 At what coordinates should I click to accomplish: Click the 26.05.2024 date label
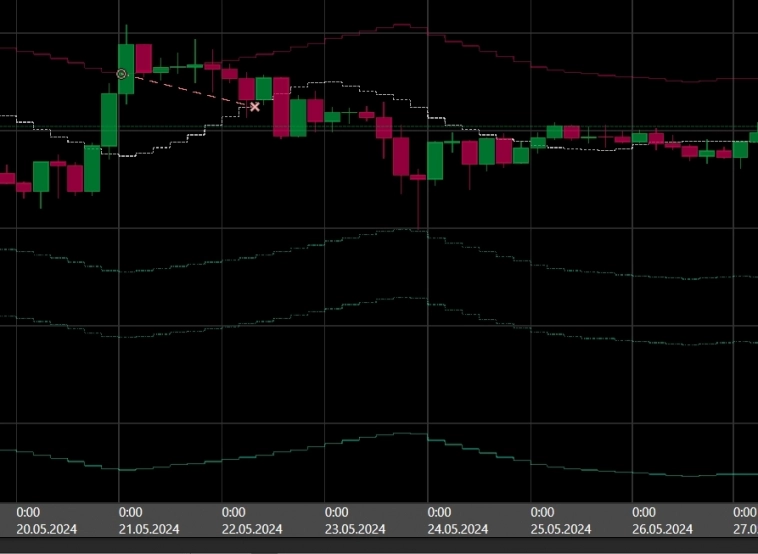click(x=664, y=529)
